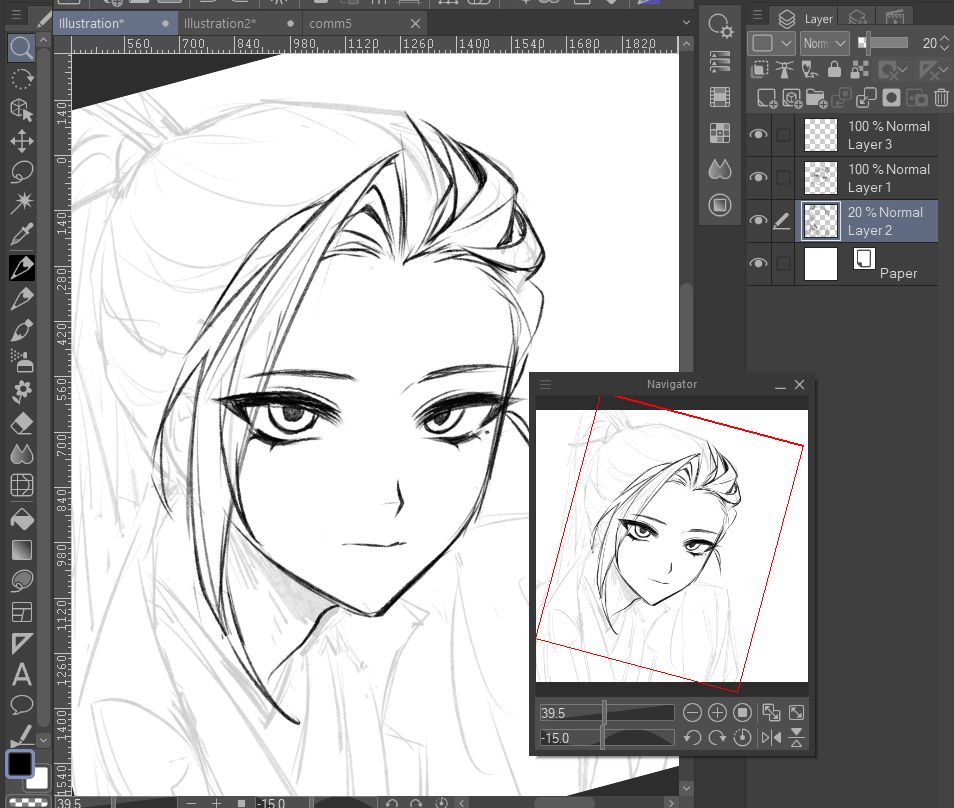Create a new layer folder

tap(815, 98)
